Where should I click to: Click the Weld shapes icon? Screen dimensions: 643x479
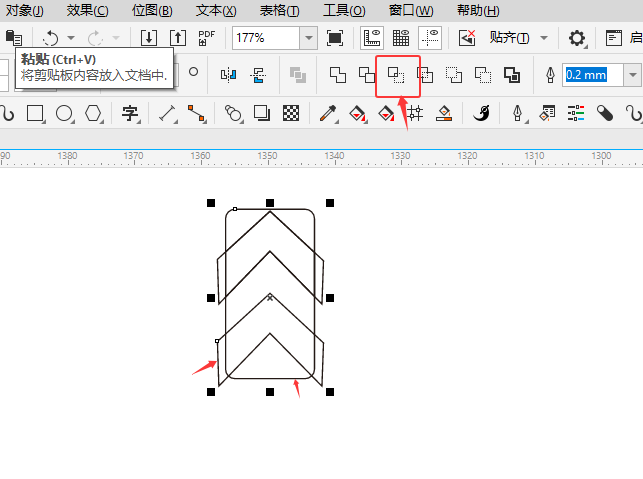coord(338,75)
